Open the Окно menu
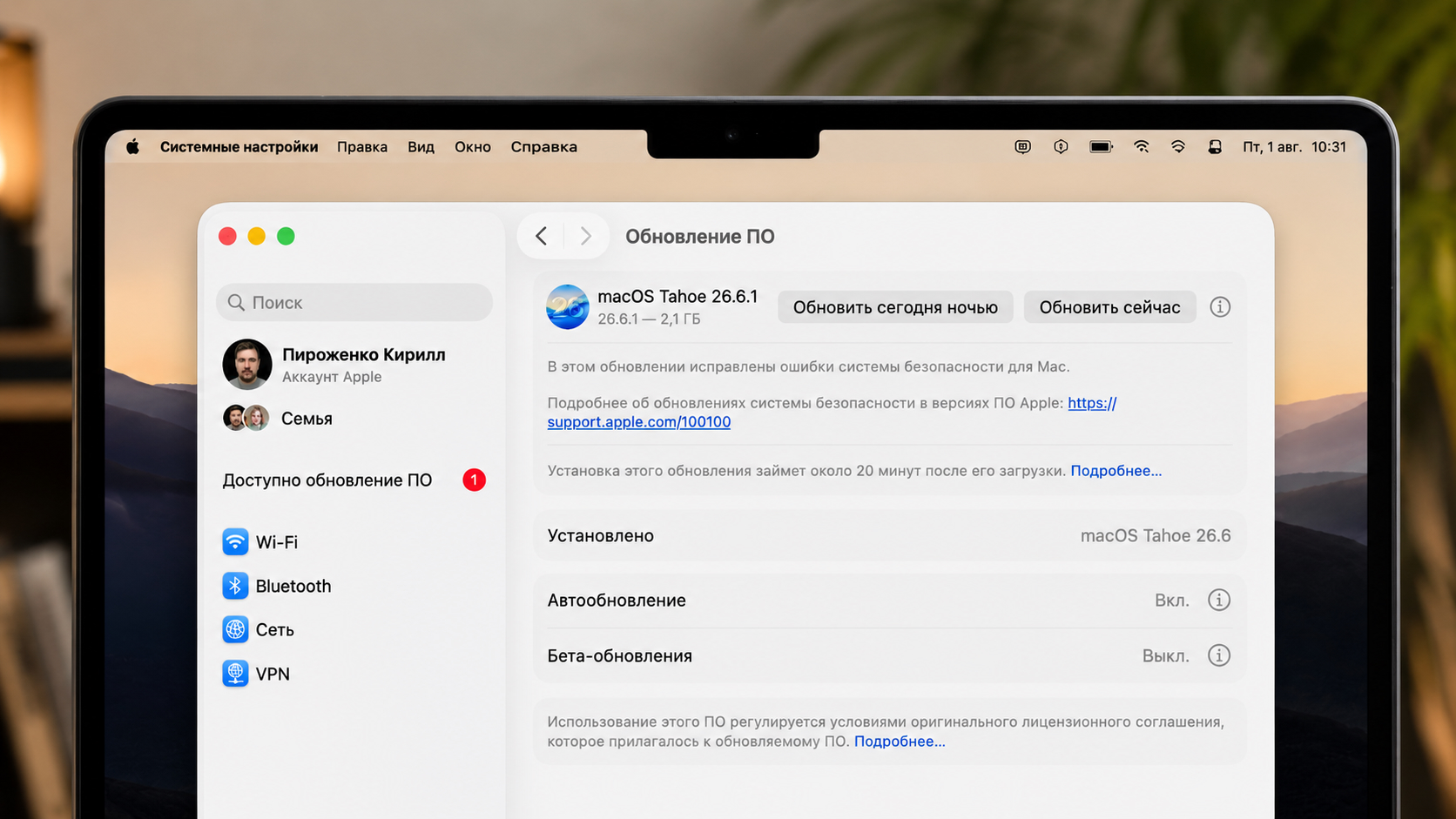Viewport: 1456px width, 819px height. 473,147
